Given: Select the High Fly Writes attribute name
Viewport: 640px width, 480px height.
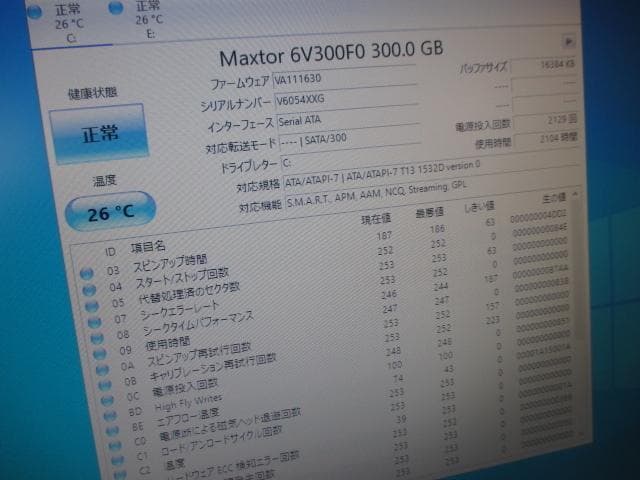Looking at the screenshot, I should pos(189,403).
